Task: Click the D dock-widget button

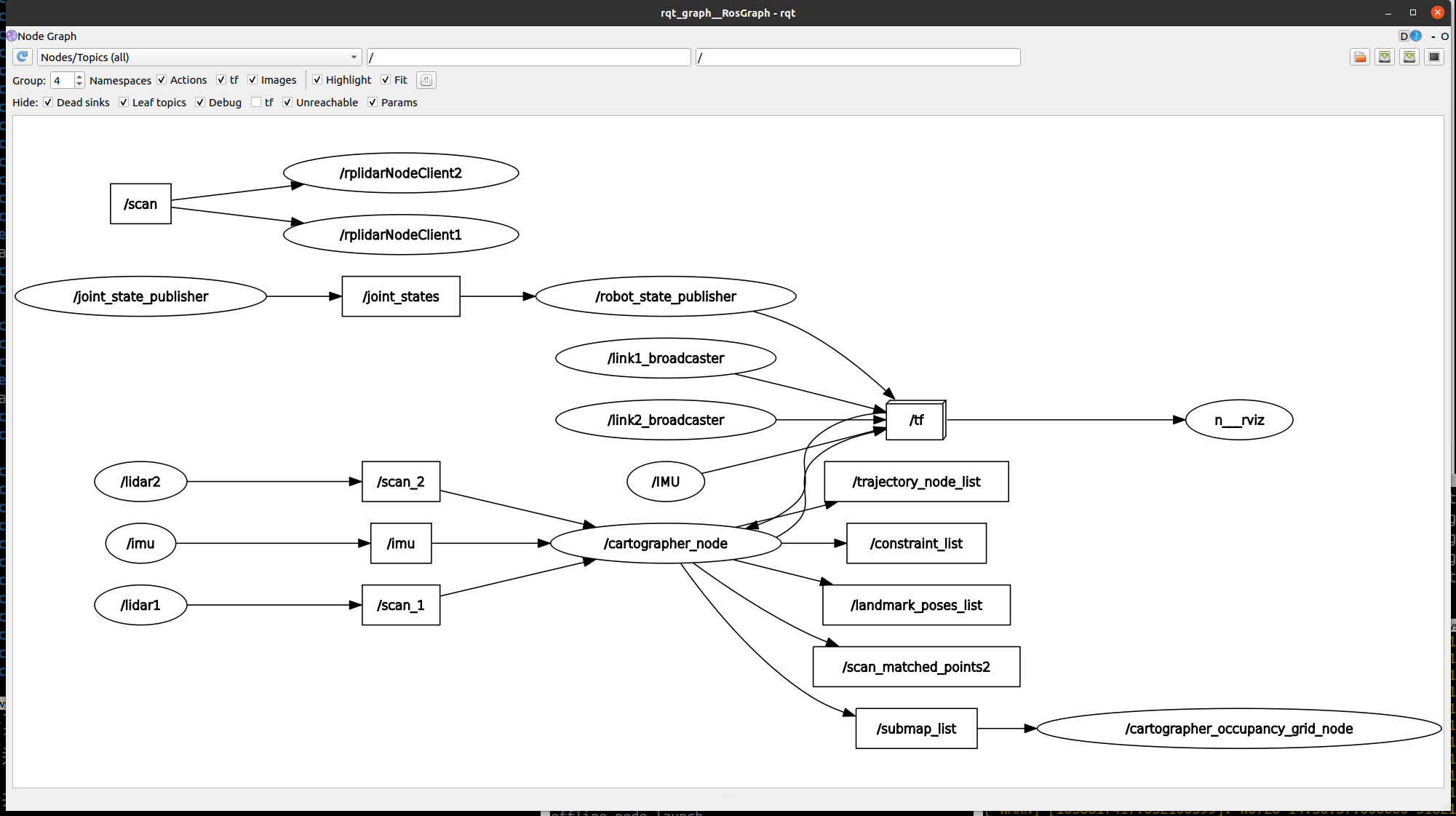Action: click(1404, 36)
